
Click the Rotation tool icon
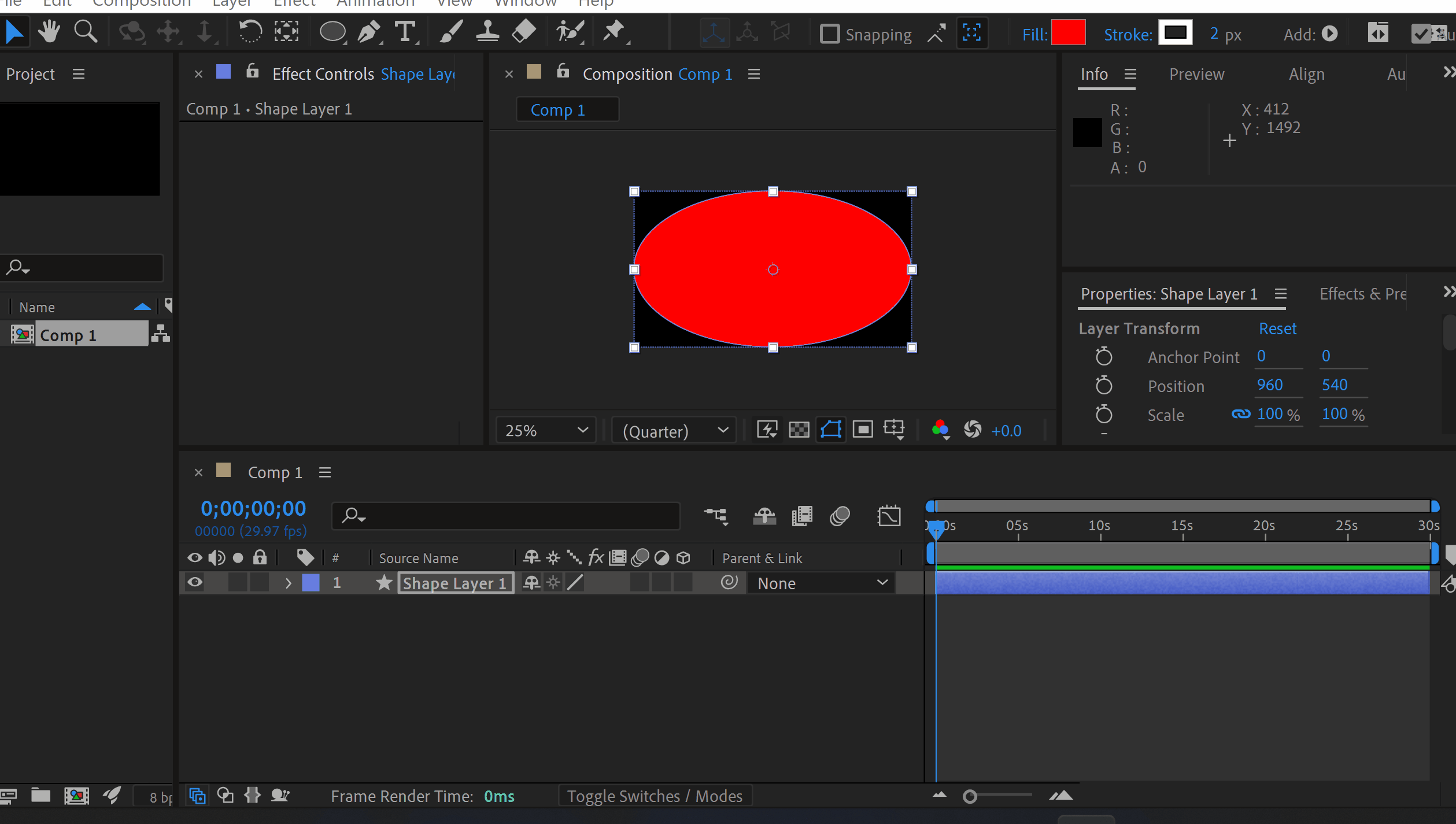pyautogui.click(x=250, y=32)
